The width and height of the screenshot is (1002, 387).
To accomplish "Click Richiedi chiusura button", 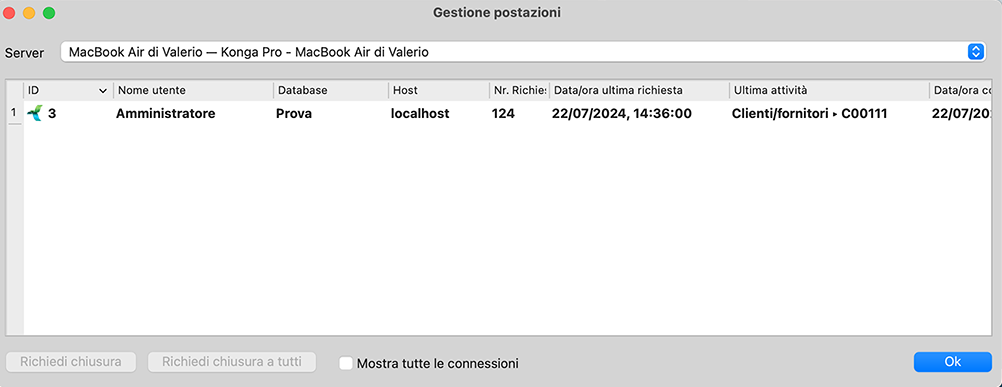I will 71,362.
